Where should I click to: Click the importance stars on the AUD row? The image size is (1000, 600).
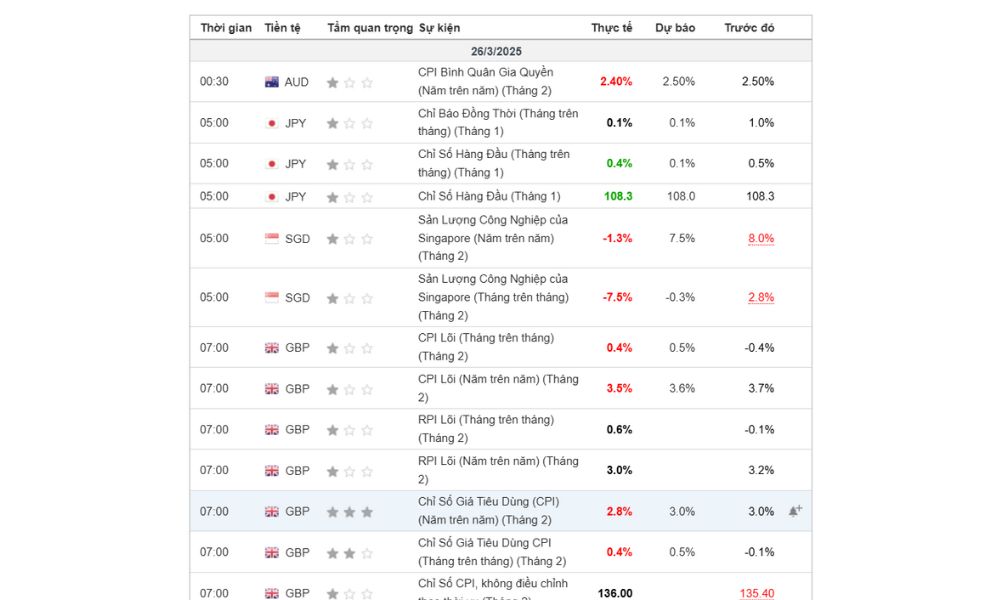(350, 83)
